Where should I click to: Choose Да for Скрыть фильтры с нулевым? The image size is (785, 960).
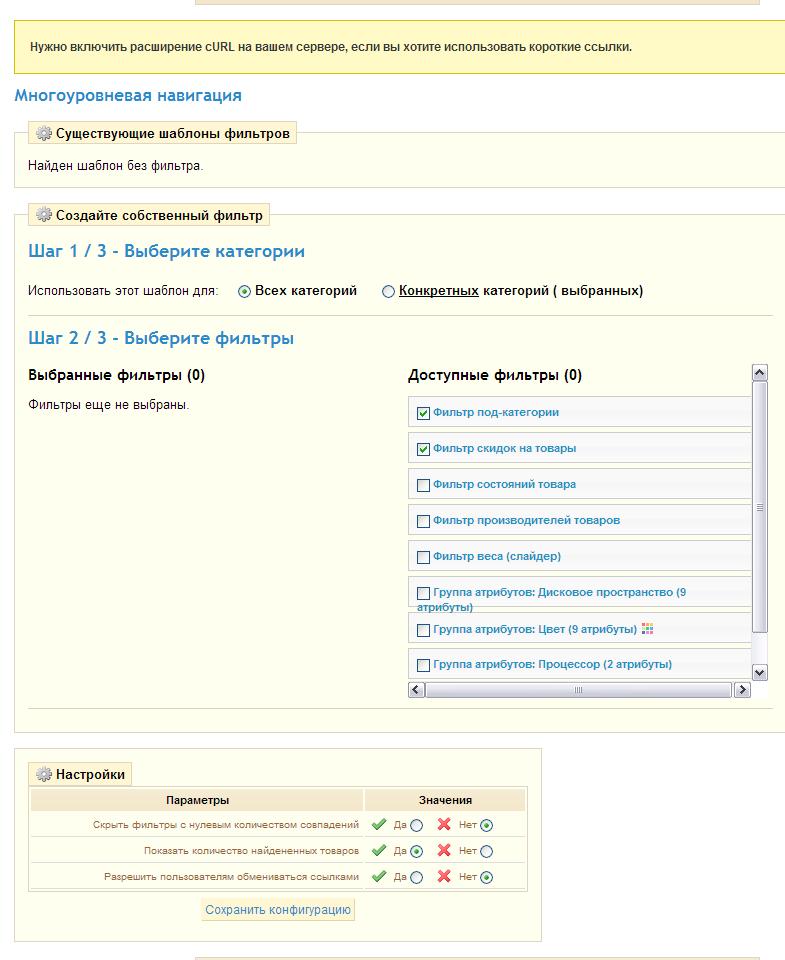tap(416, 825)
